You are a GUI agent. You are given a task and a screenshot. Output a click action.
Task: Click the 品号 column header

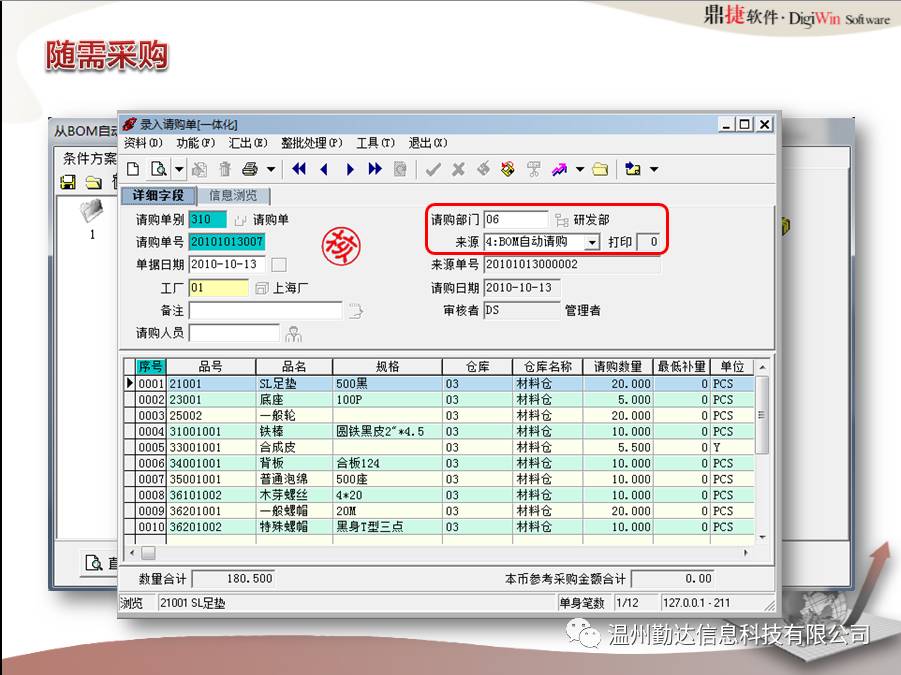pos(210,367)
